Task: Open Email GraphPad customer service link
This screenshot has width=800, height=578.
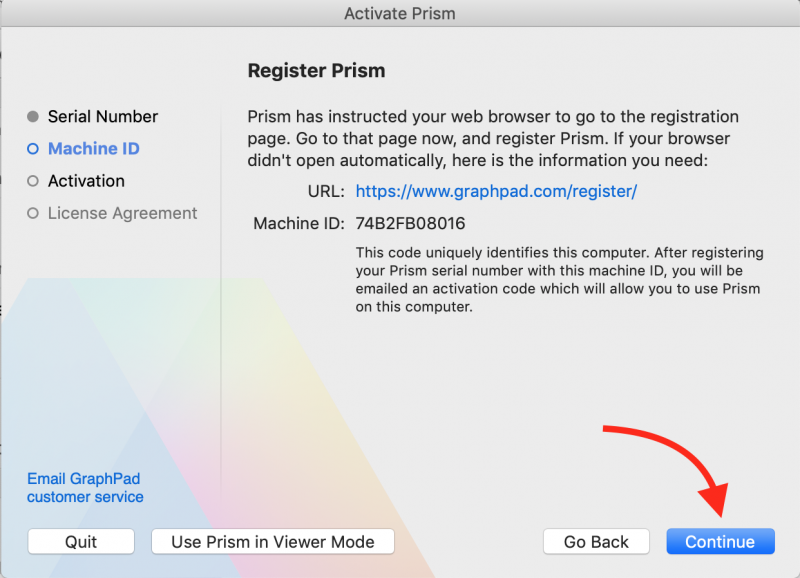Action: tap(85, 488)
